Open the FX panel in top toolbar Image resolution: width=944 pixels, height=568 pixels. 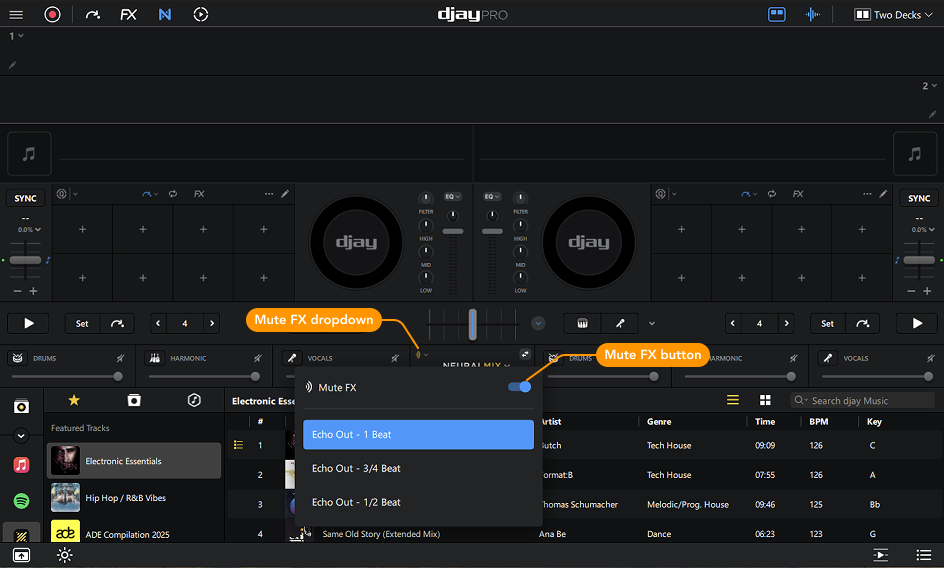[128, 14]
